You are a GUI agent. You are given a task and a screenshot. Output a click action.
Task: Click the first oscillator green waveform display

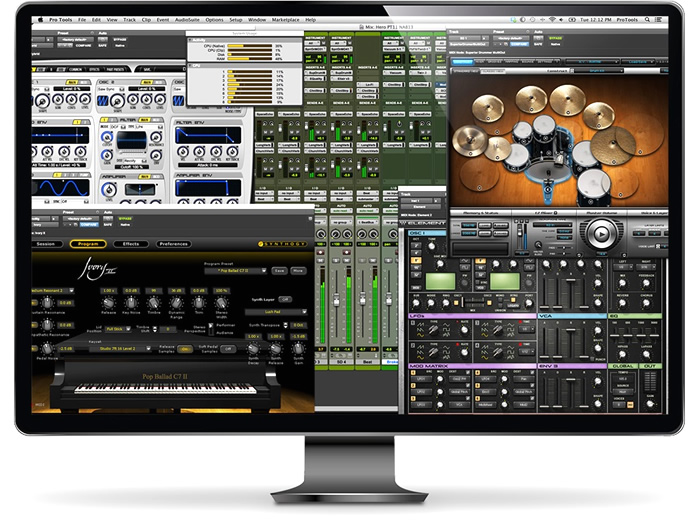[x=440, y=281]
